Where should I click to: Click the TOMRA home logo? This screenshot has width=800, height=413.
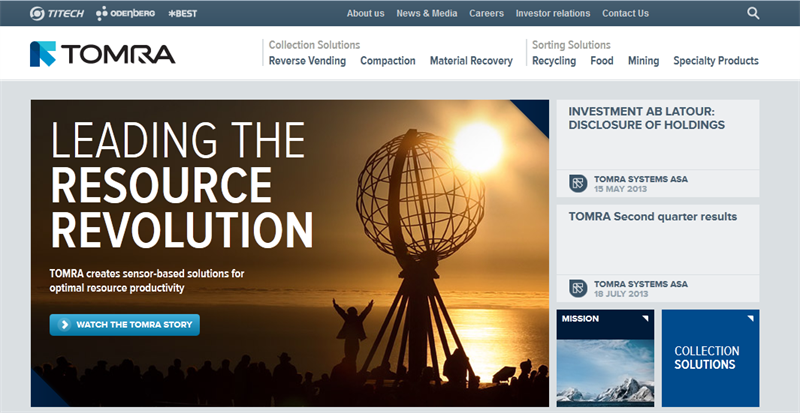[103, 53]
